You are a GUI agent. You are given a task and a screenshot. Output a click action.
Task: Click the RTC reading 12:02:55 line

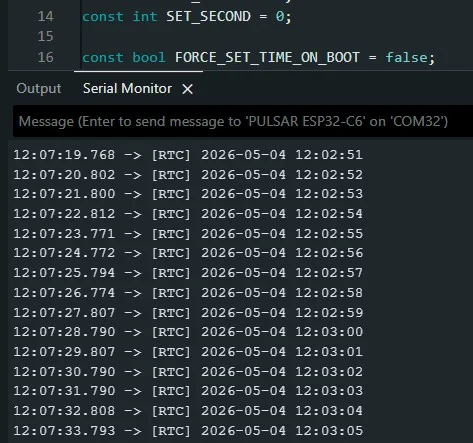pyautogui.click(x=188, y=233)
